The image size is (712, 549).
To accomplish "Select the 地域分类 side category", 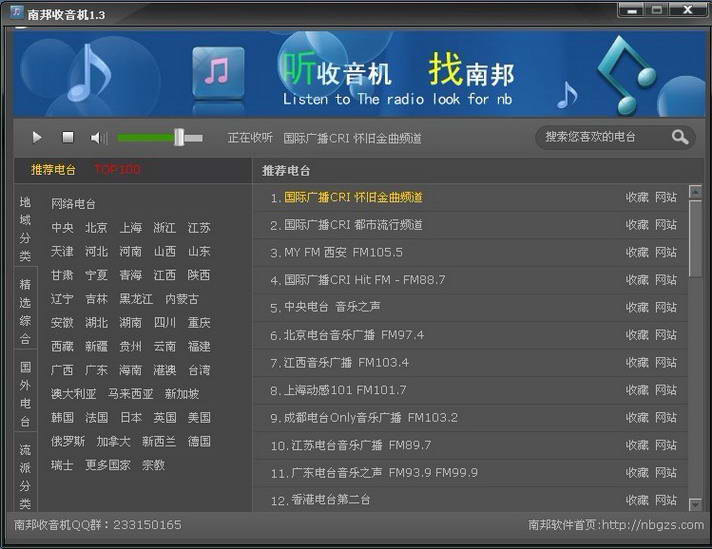I will 25,229.
